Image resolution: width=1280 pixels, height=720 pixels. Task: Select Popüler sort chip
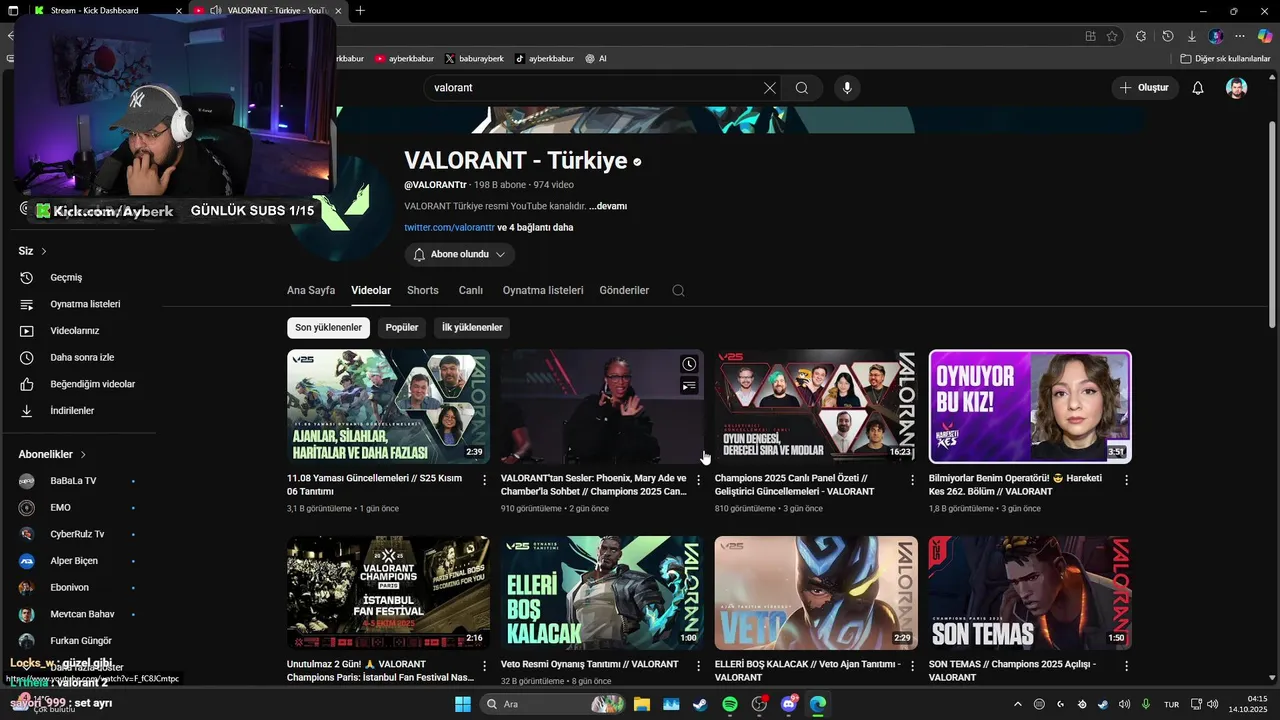pos(402,328)
